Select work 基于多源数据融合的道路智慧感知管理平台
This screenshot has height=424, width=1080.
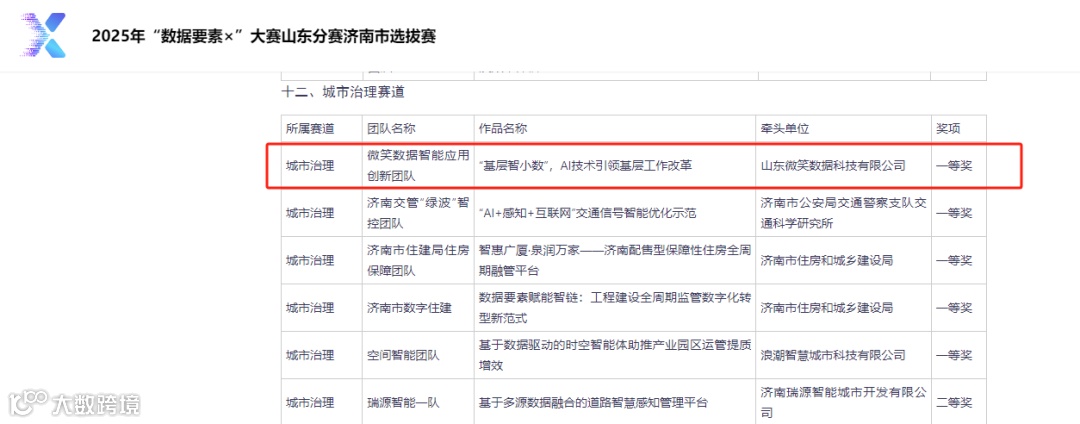[x=593, y=403]
